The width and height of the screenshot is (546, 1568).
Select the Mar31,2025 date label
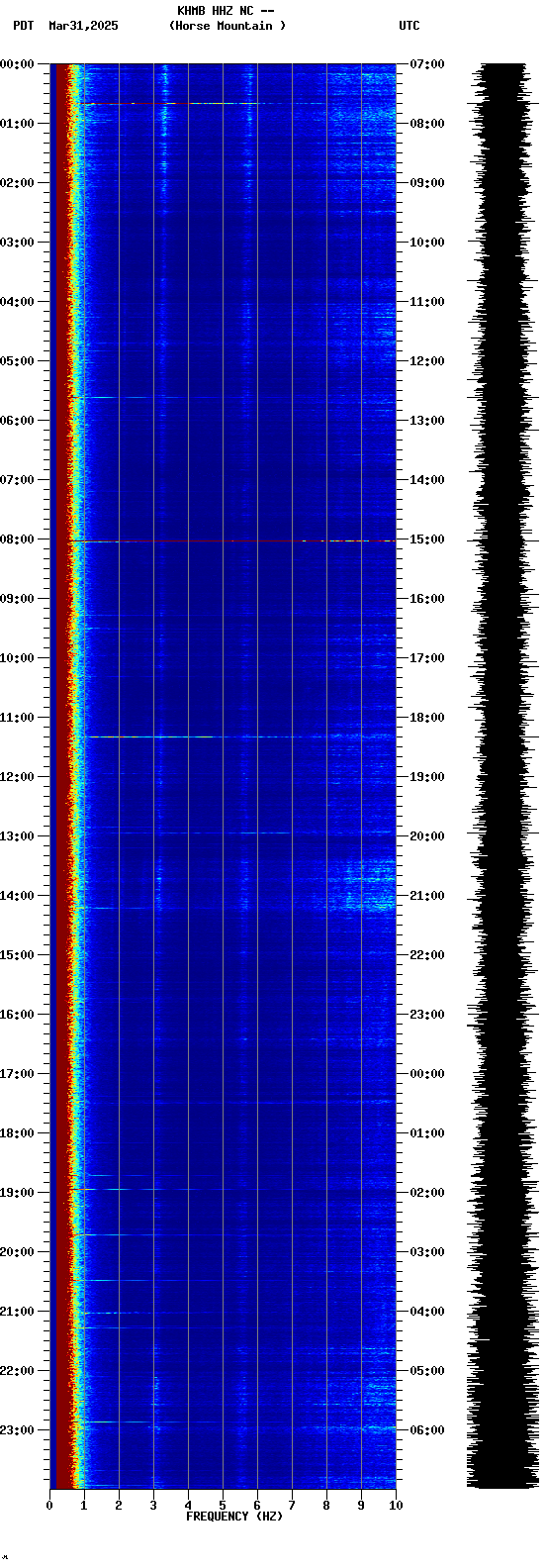[83, 26]
